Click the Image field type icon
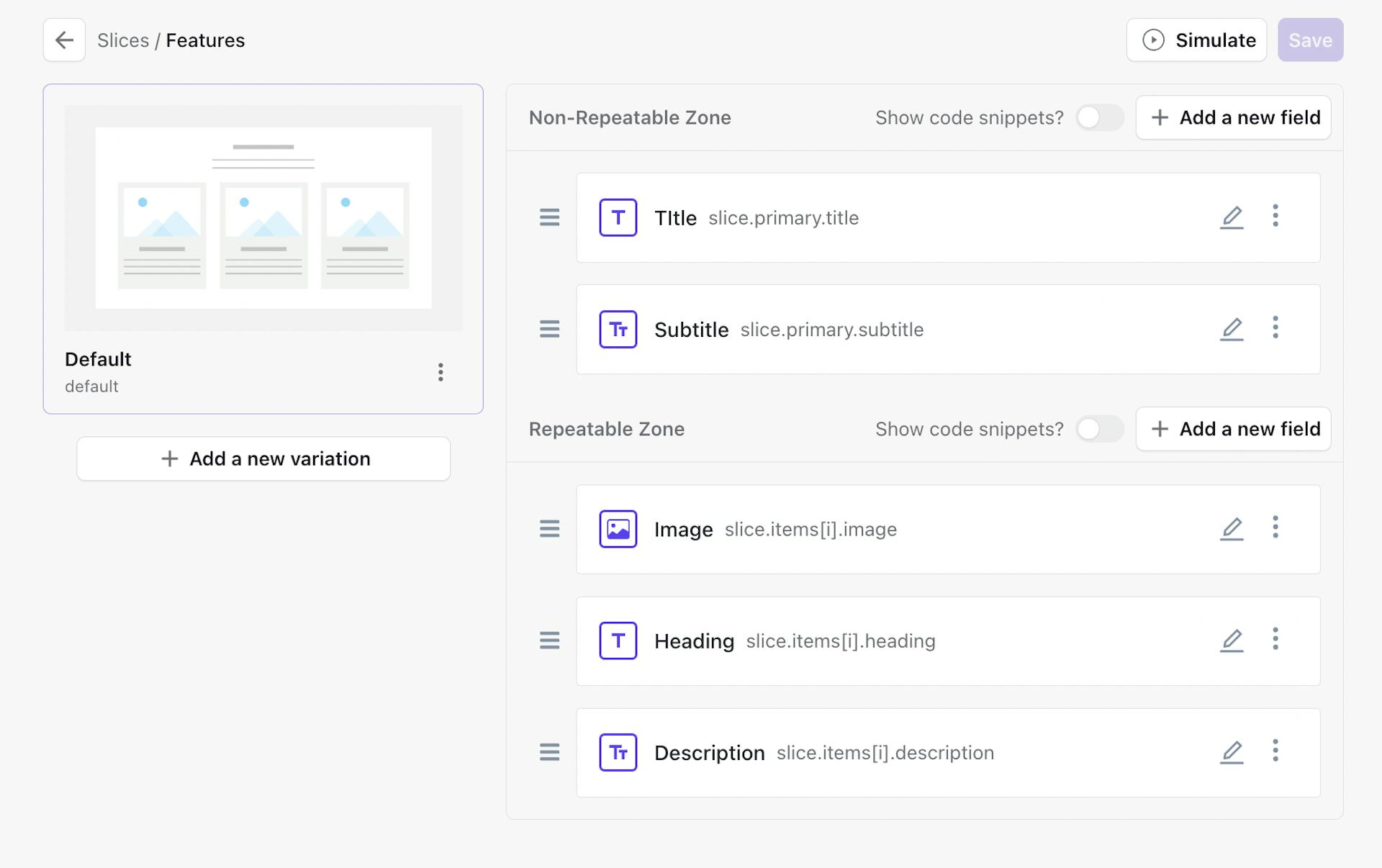The width and height of the screenshot is (1382, 868). tap(618, 528)
